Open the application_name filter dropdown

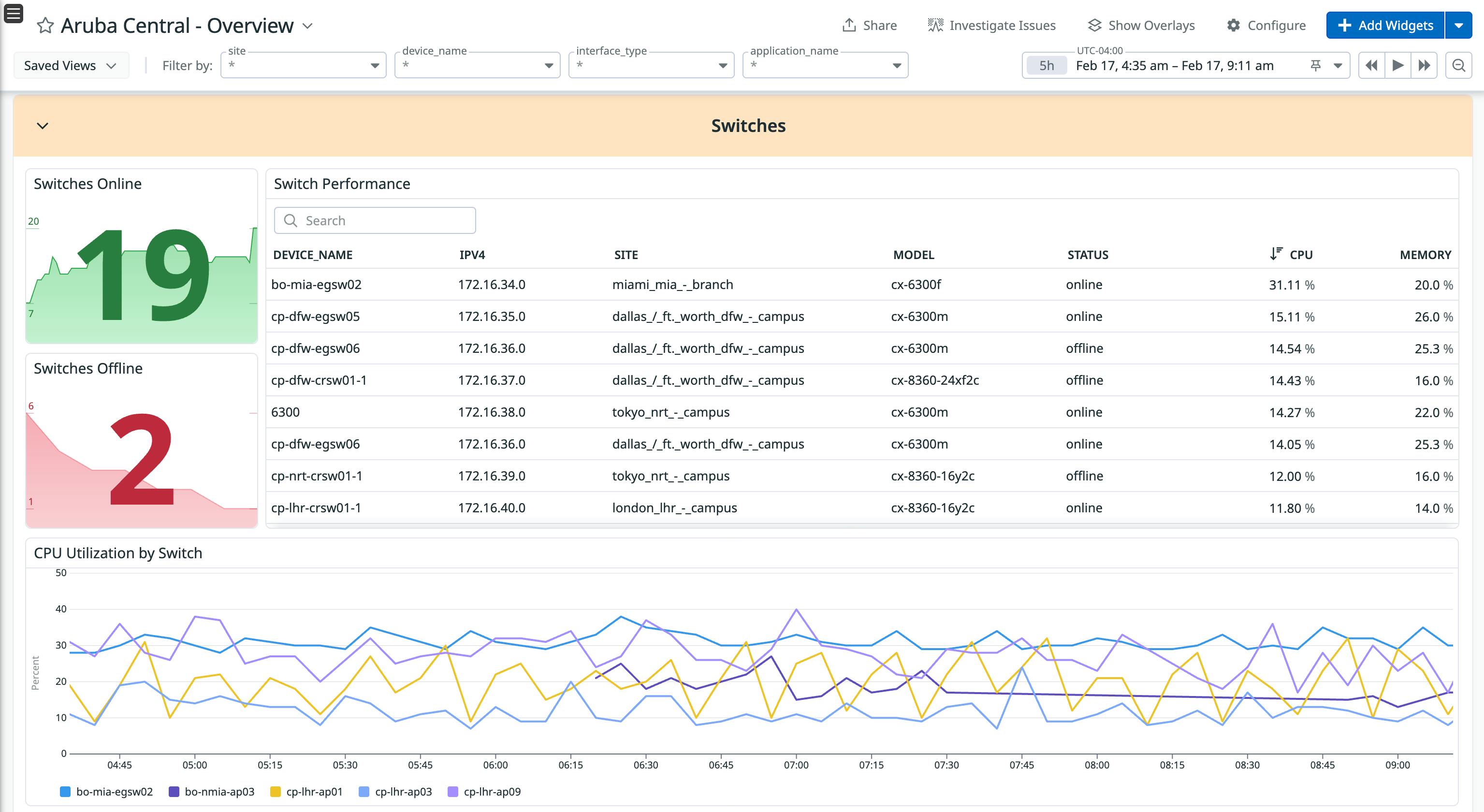pos(896,65)
